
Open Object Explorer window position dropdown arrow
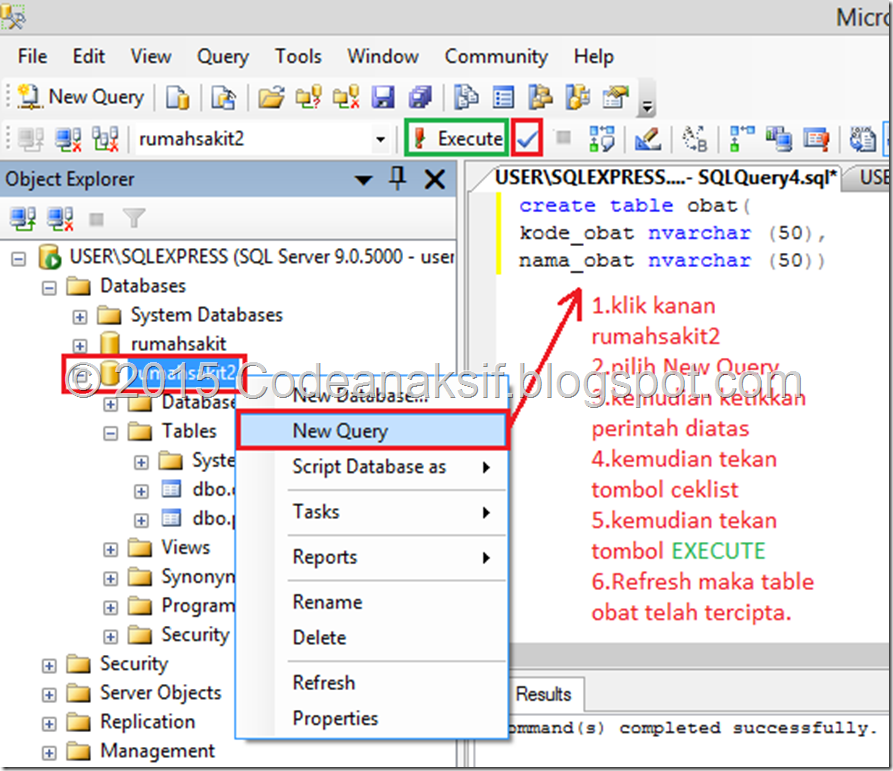[x=363, y=181]
